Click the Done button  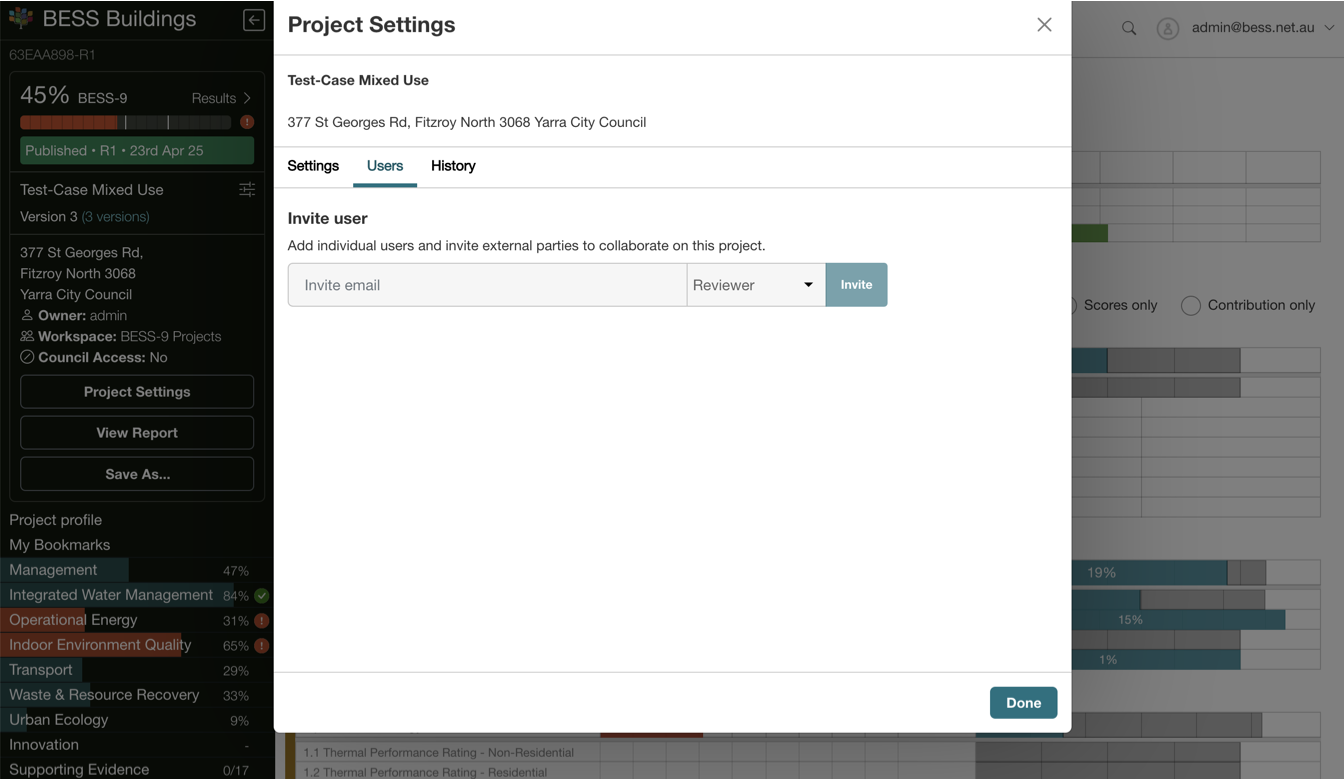[1023, 703]
